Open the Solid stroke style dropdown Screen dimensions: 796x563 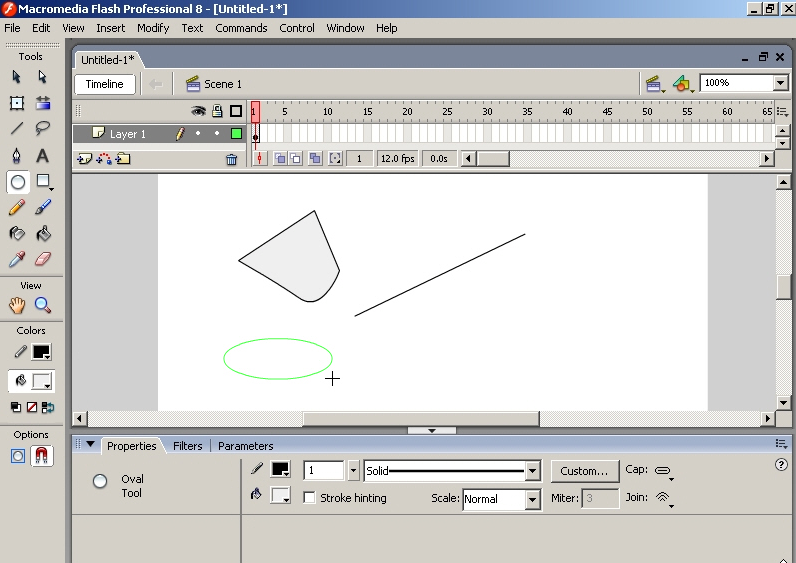[x=532, y=471]
